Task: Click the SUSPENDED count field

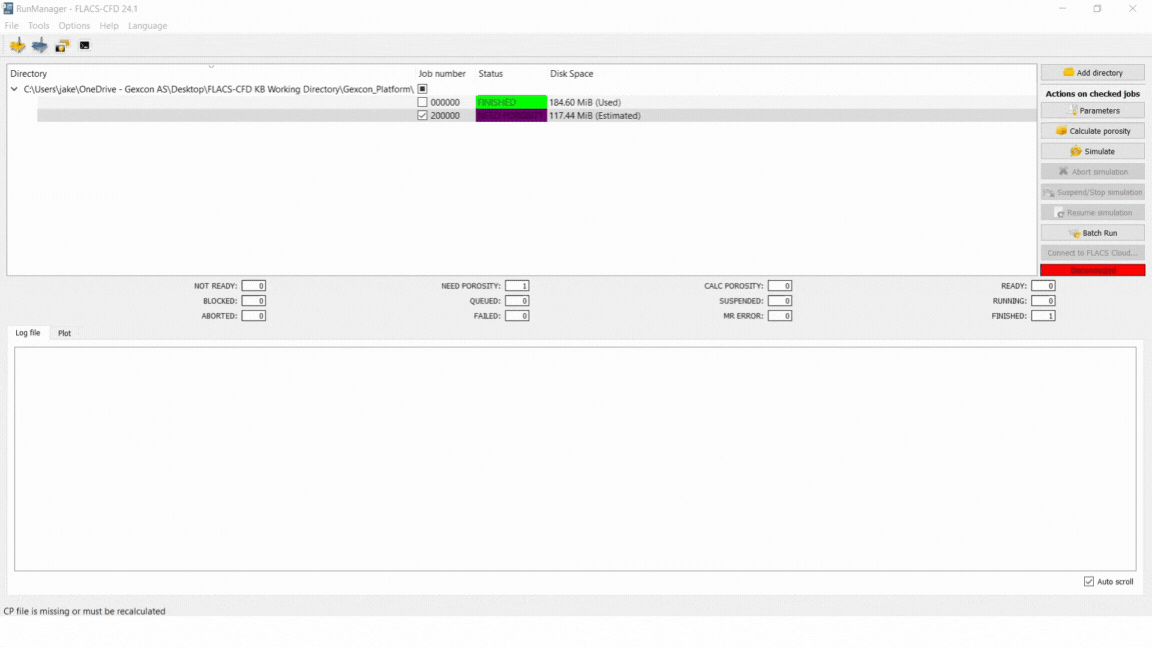Action: [x=780, y=300]
